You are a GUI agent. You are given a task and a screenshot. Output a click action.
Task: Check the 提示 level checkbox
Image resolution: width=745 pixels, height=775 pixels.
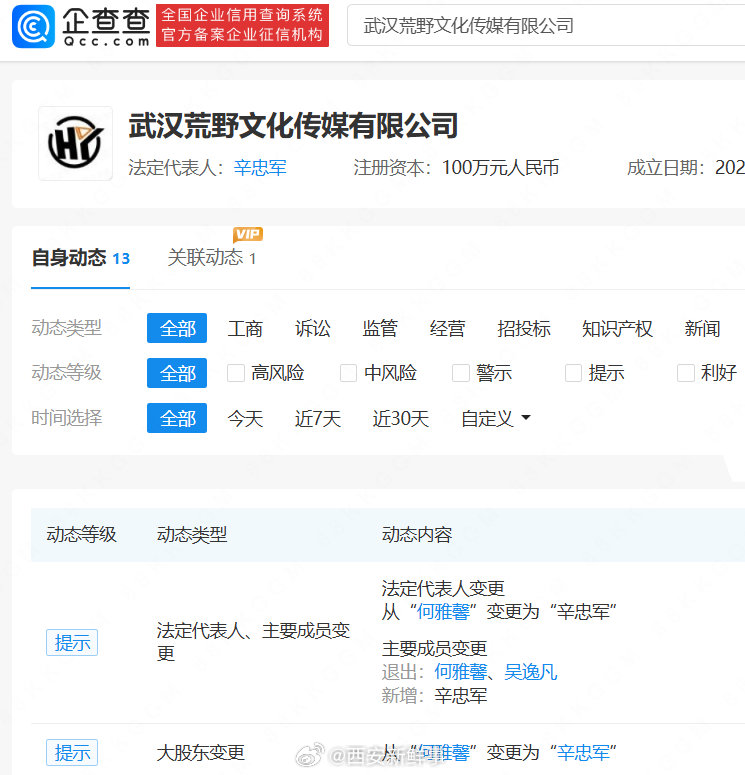[573, 373]
